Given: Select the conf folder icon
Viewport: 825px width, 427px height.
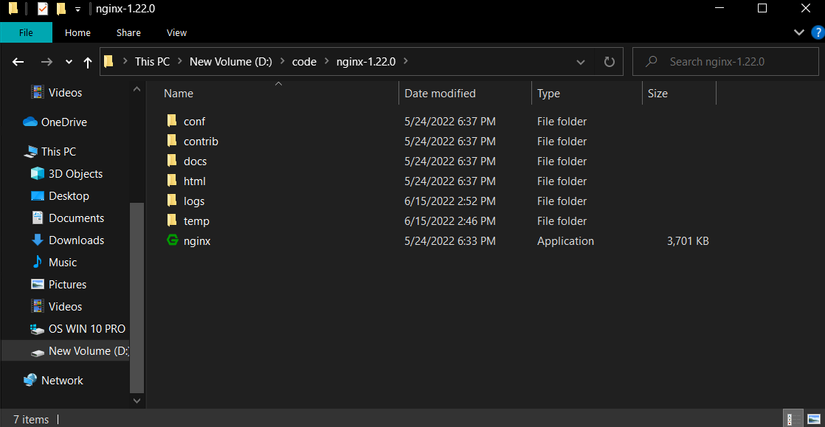Looking at the screenshot, I should tap(172, 121).
